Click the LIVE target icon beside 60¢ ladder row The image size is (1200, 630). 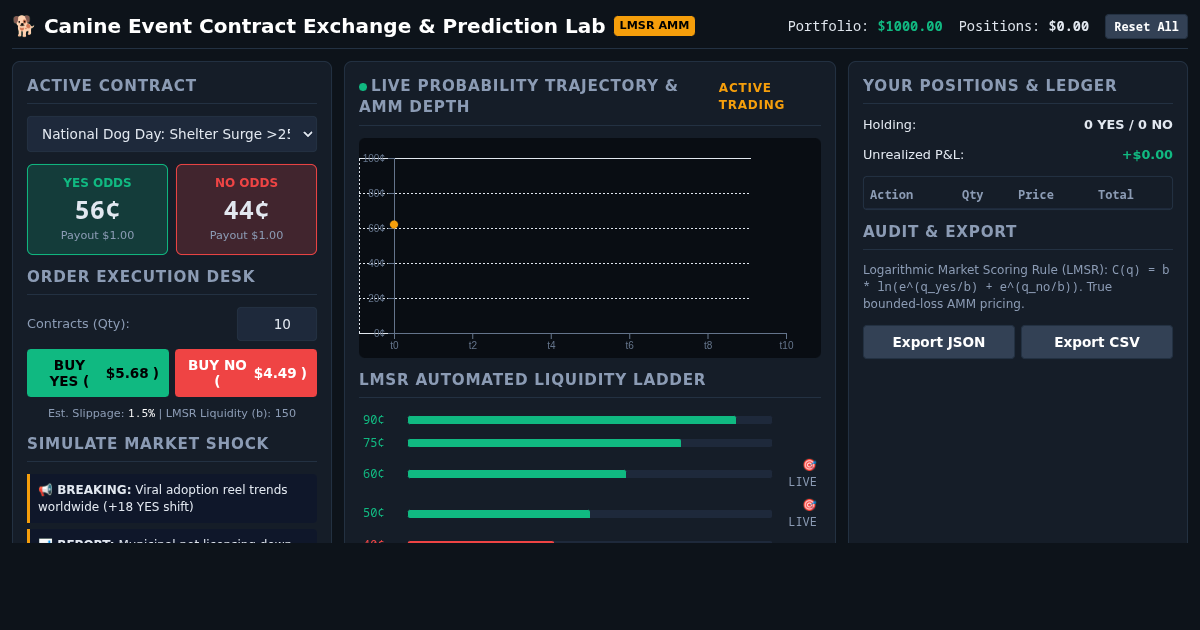(809, 465)
